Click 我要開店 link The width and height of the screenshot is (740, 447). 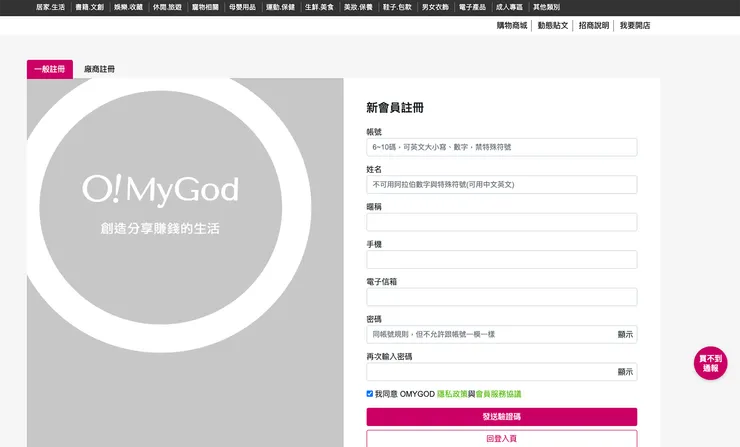point(635,25)
